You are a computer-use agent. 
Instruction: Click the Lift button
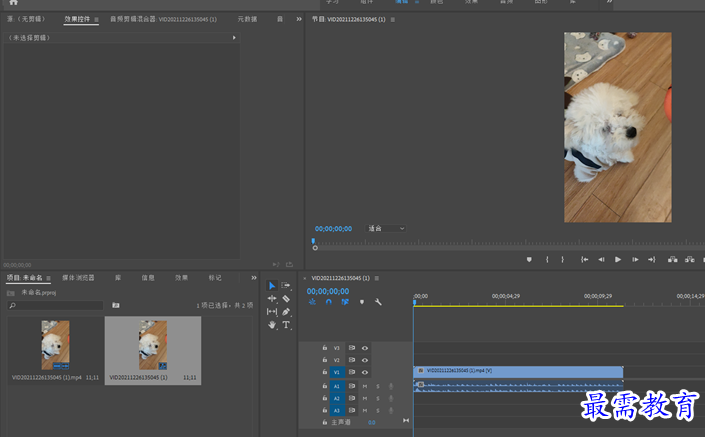[673, 259]
